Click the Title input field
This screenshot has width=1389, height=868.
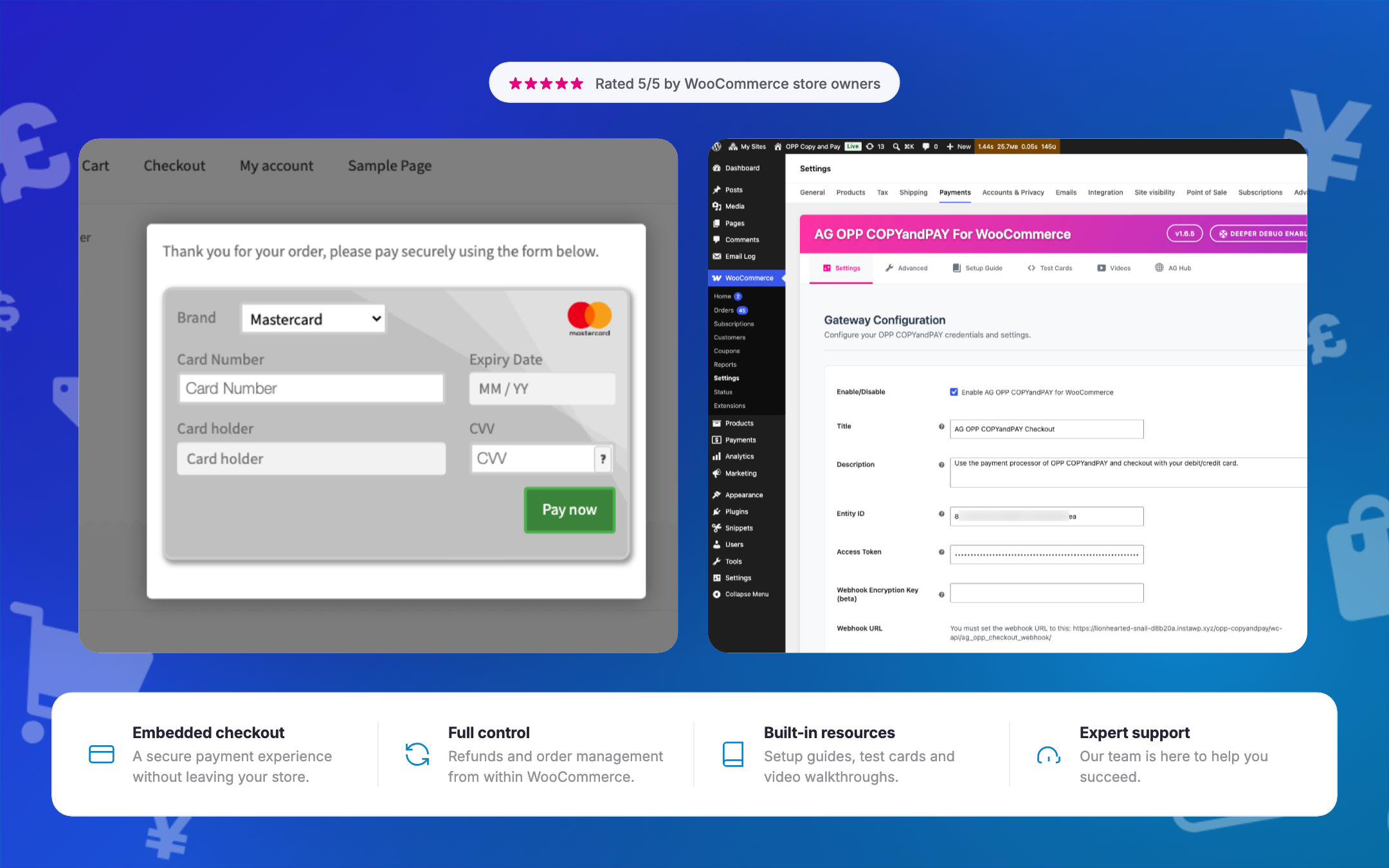pos(1046,429)
